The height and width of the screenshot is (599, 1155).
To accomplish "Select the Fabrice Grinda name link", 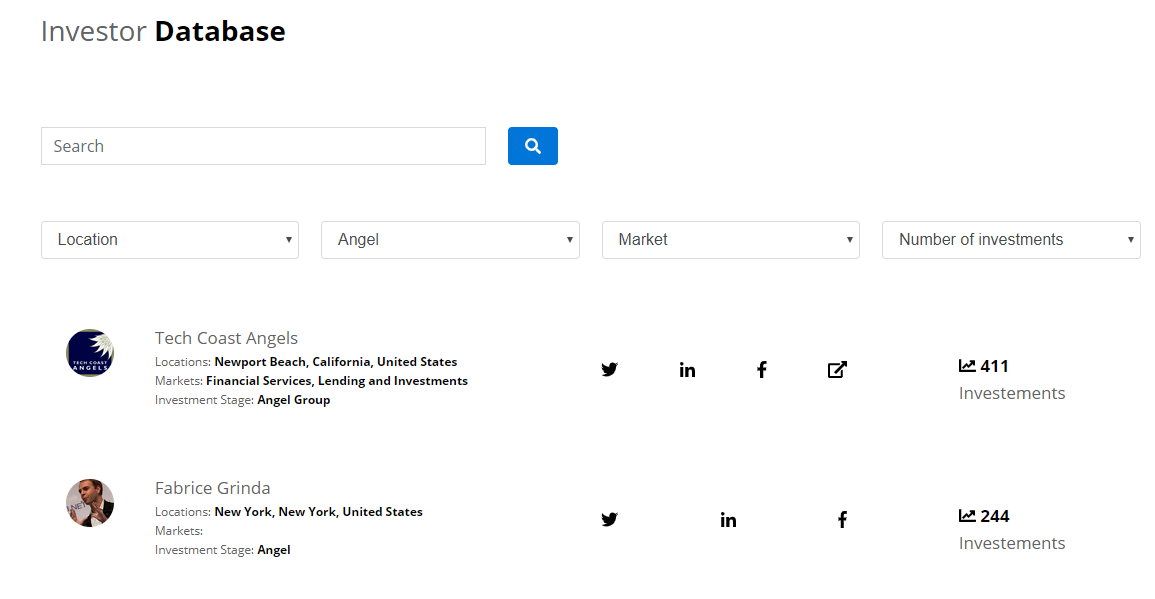I will pos(212,487).
